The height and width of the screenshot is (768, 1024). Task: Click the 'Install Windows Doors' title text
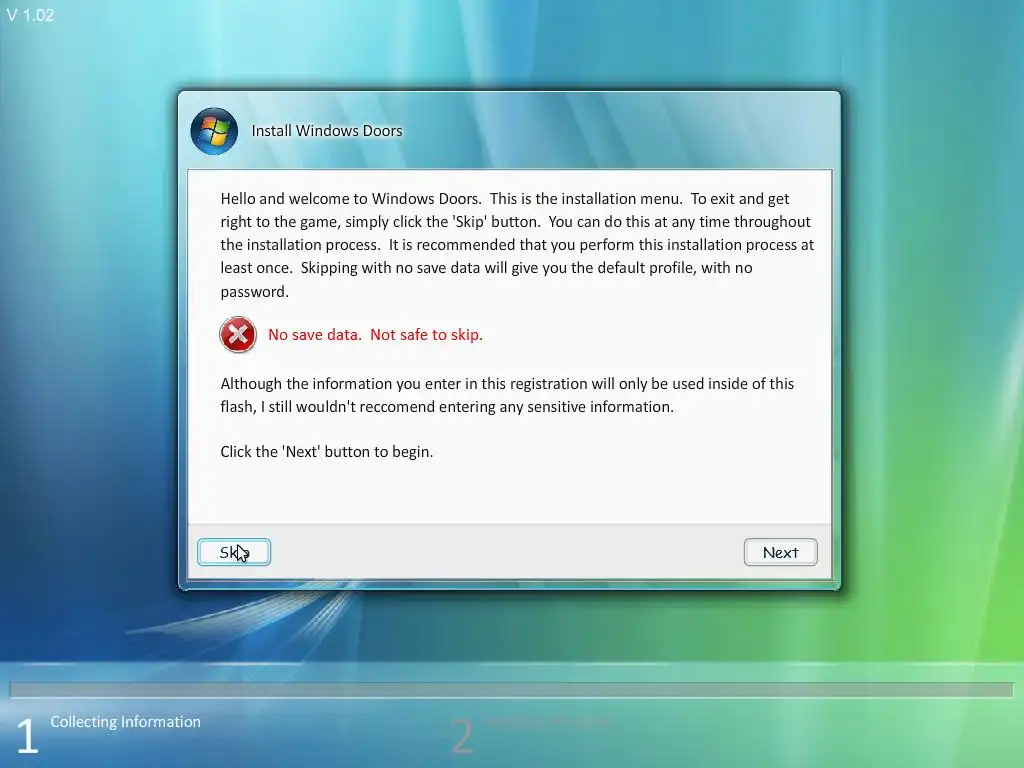[327, 131]
